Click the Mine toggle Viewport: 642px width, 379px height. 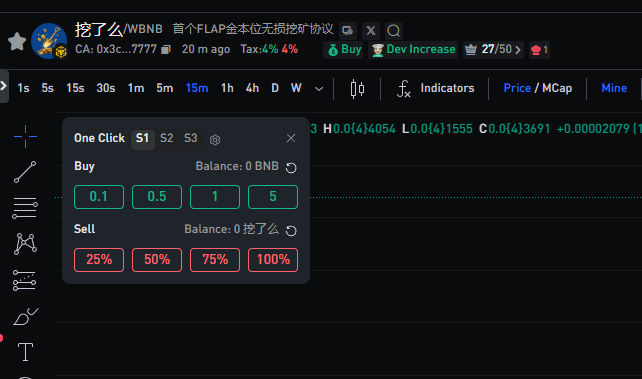[614, 88]
